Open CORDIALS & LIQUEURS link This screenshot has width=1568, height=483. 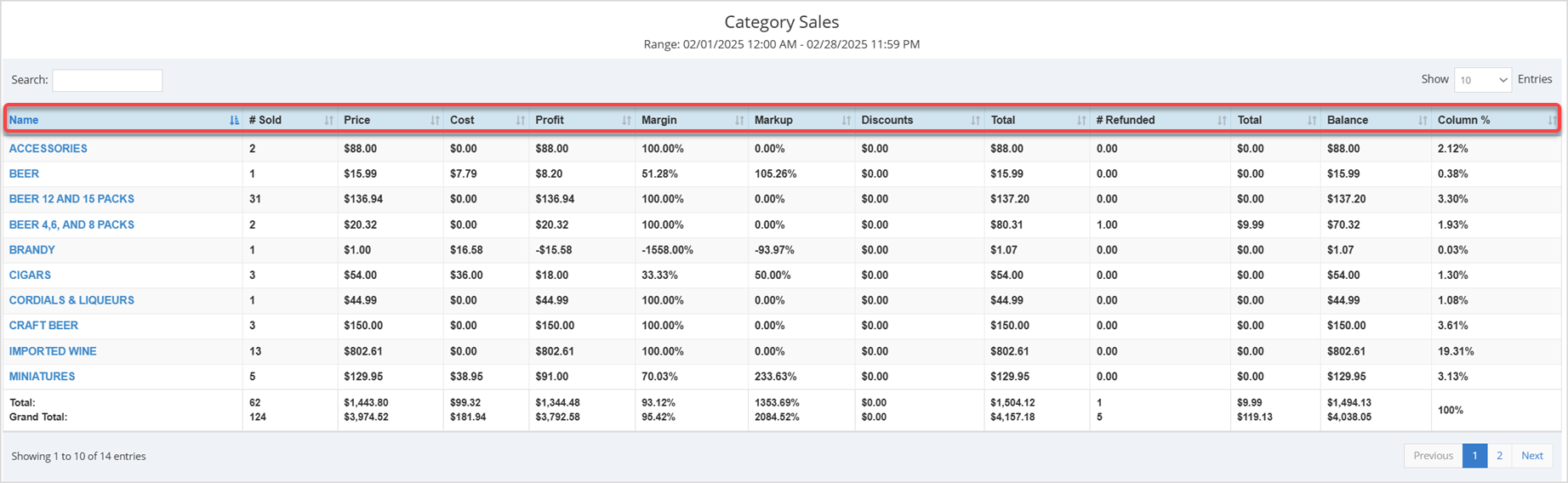pos(71,300)
